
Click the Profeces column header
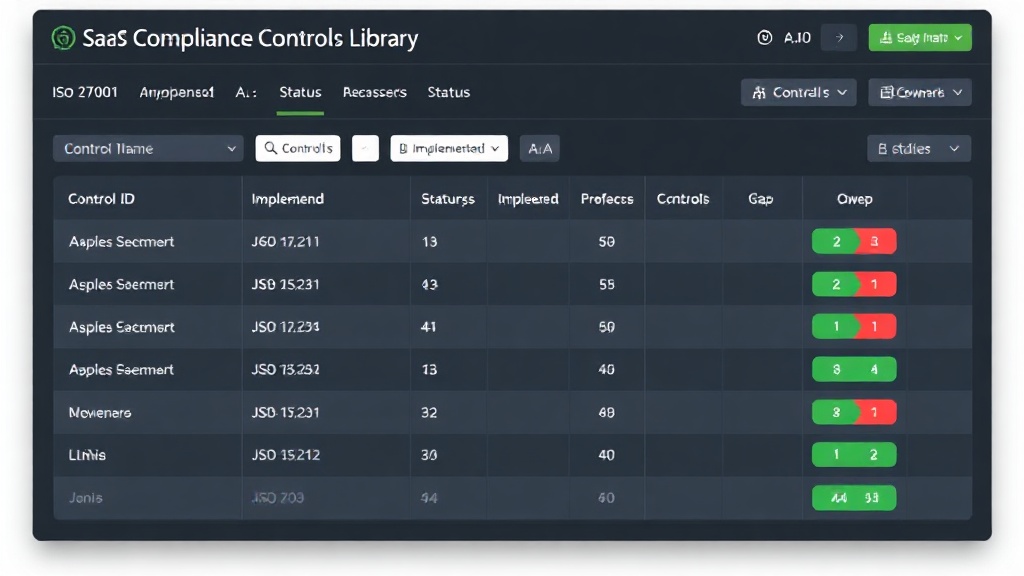pyautogui.click(x=607, y=199)
